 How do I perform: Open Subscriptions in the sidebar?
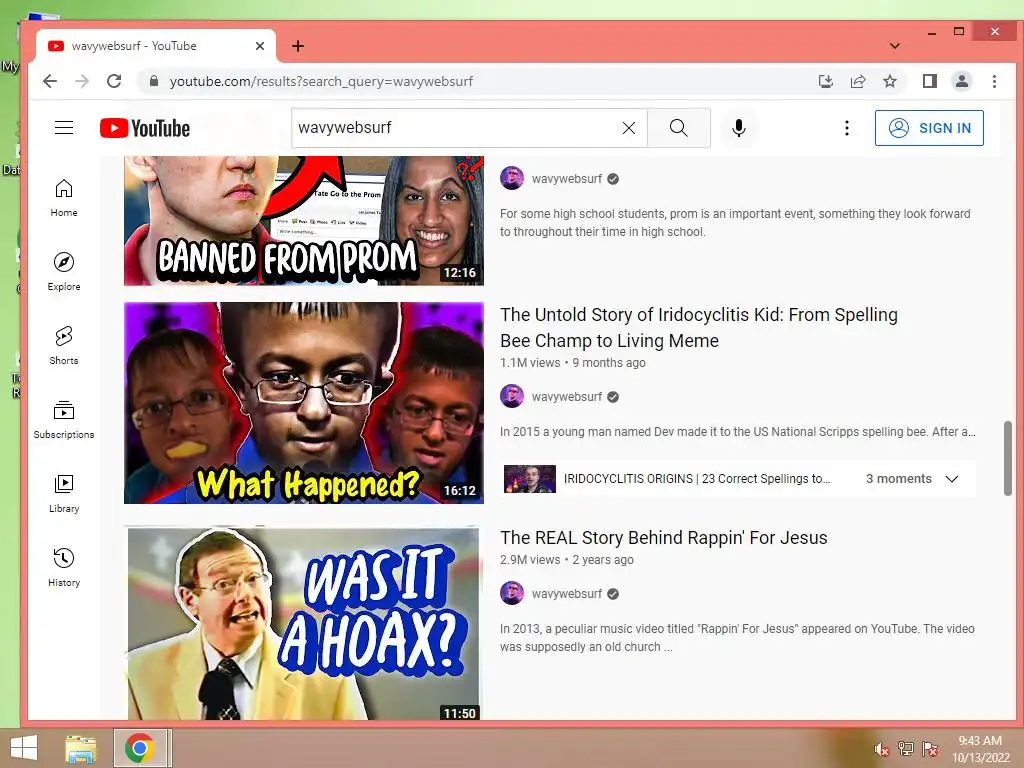coord(64,420)
